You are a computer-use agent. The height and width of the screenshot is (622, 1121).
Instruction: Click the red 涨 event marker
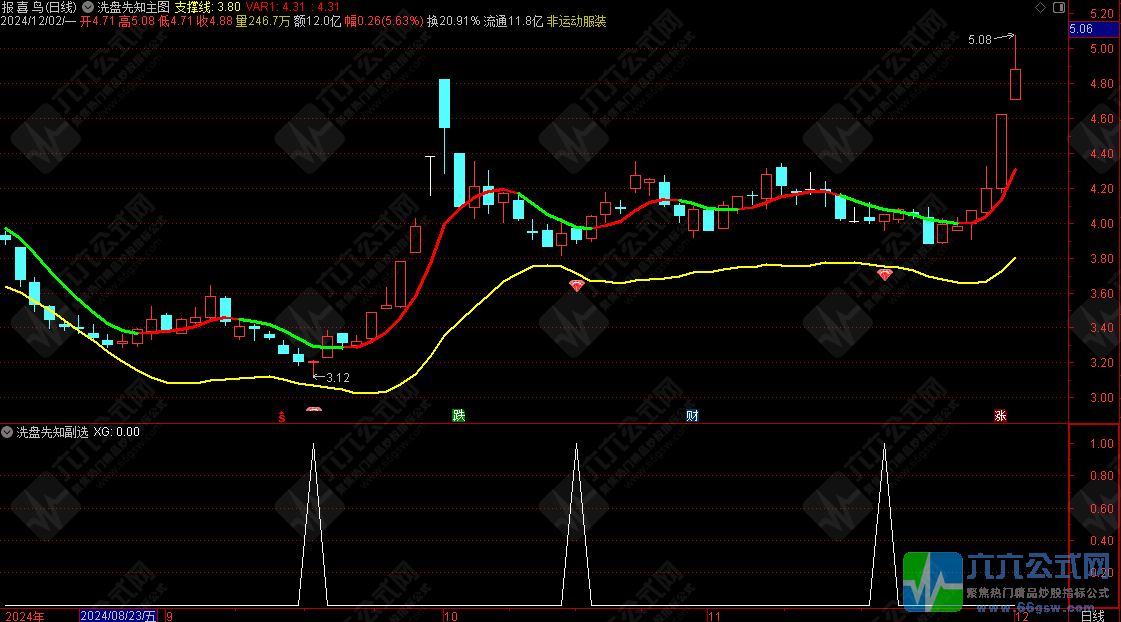[1000, 415]
